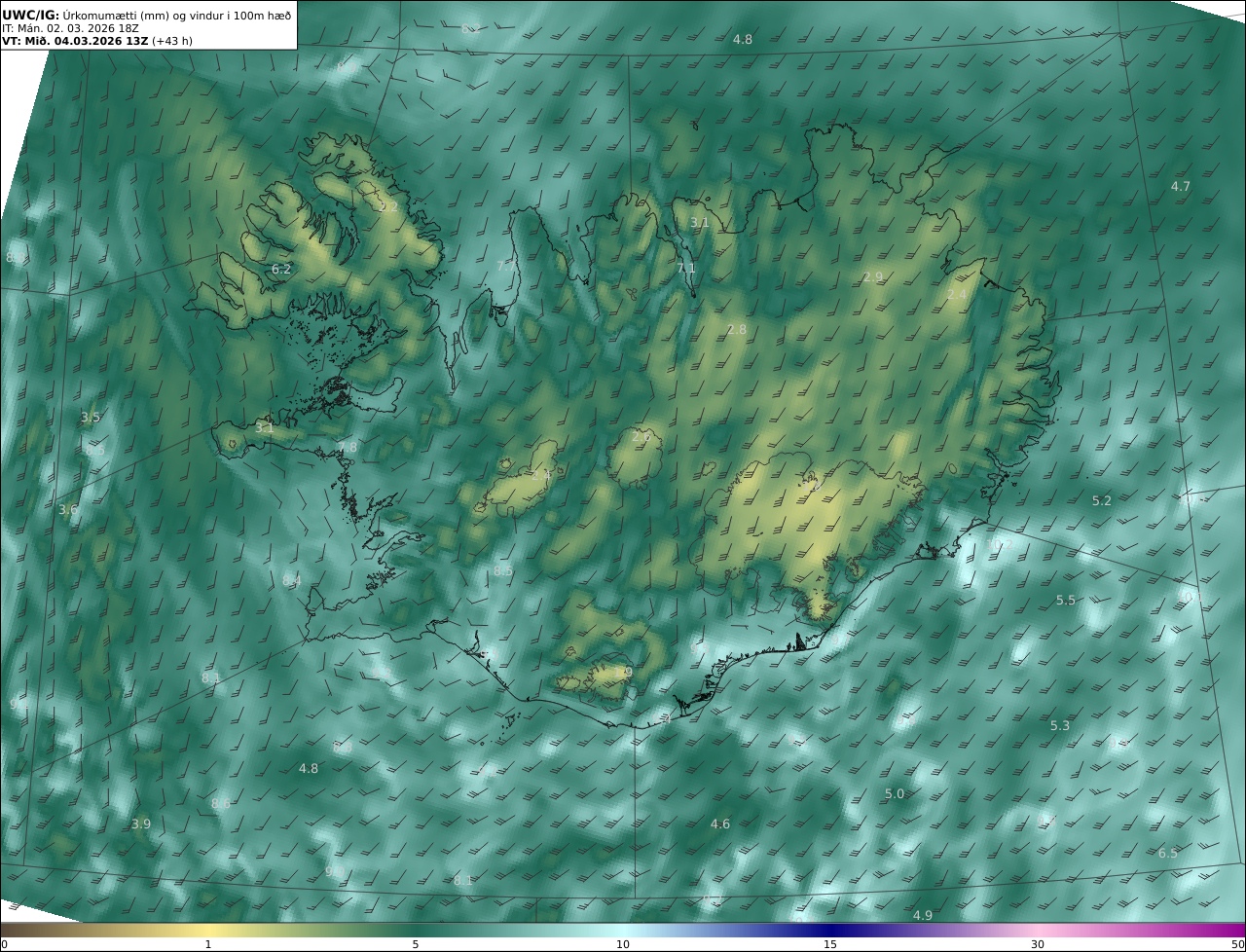1246x952 pixels.
Task: Click the colorbar tick label 15
Action: click(830, 944)
